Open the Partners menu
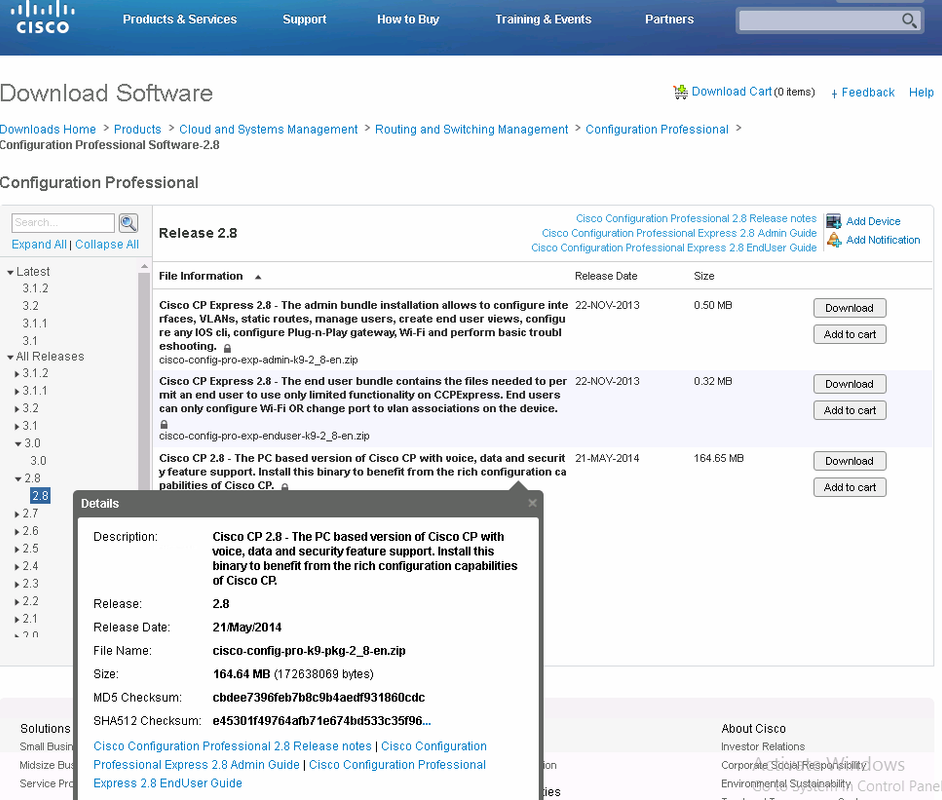942x800 pixels. pyautogui.click(x=669, y=19)
